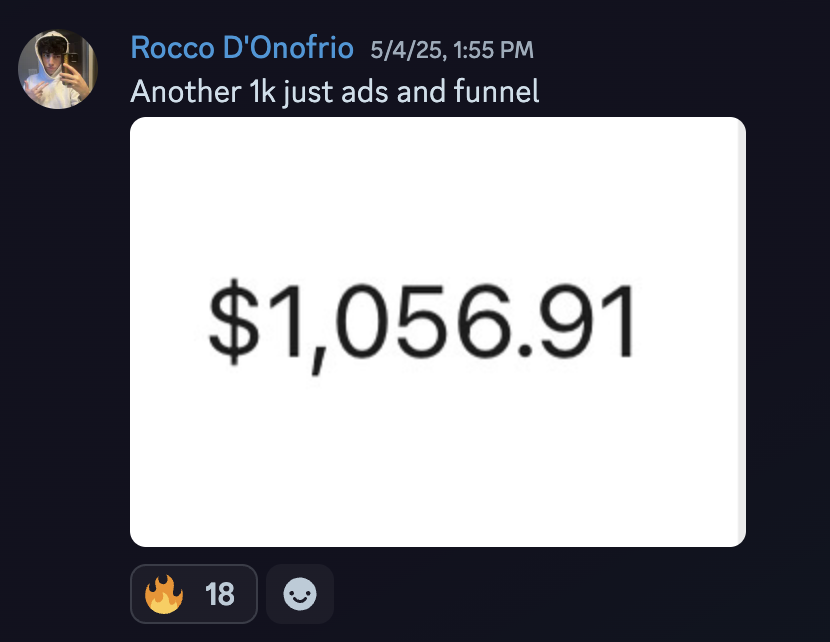Click the $1,056.91 amount in the image

click(422, 325)
